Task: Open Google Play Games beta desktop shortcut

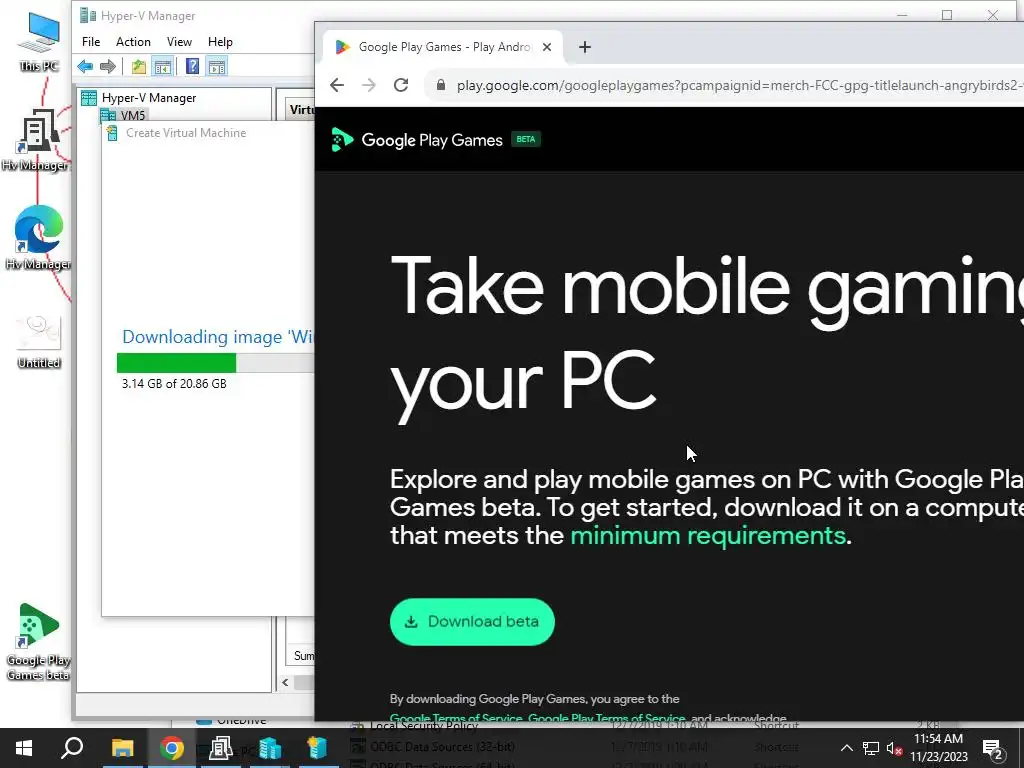Action: click(39, 641)
